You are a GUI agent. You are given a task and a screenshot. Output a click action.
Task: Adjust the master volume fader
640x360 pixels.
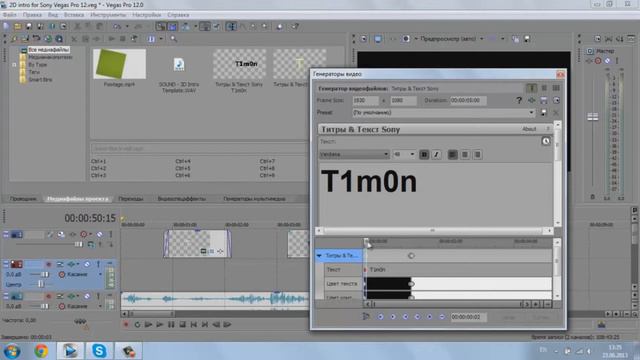(x=593, y=117)
